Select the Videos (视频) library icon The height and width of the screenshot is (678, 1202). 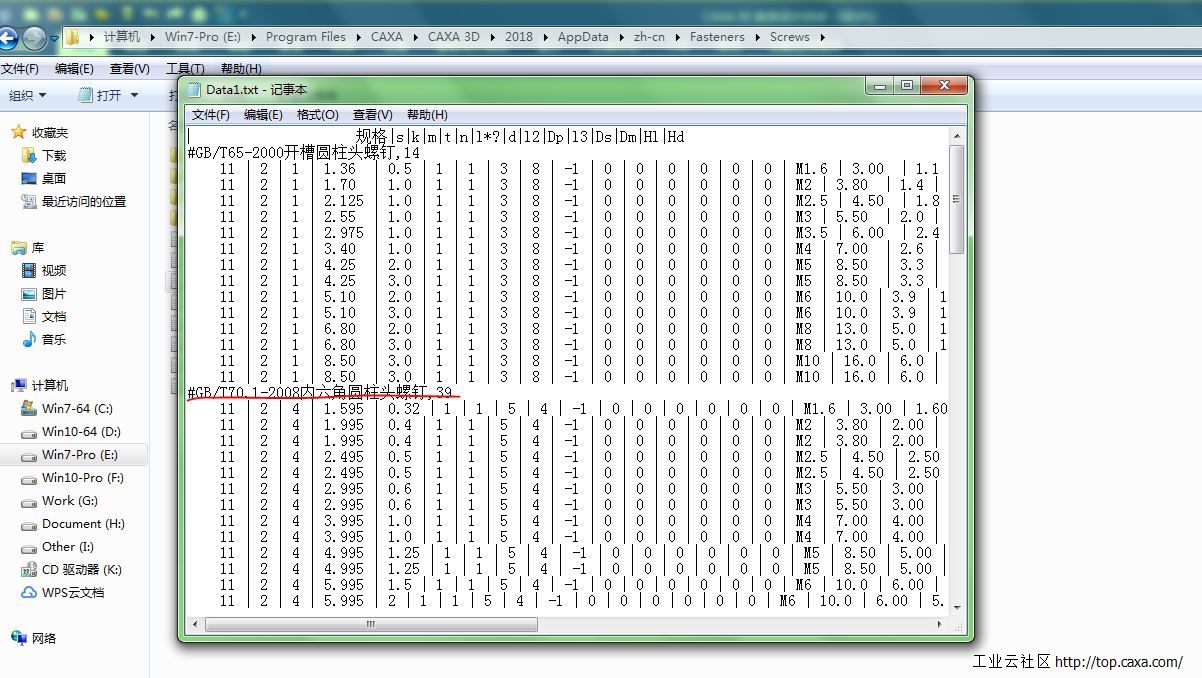pos(29,270)
